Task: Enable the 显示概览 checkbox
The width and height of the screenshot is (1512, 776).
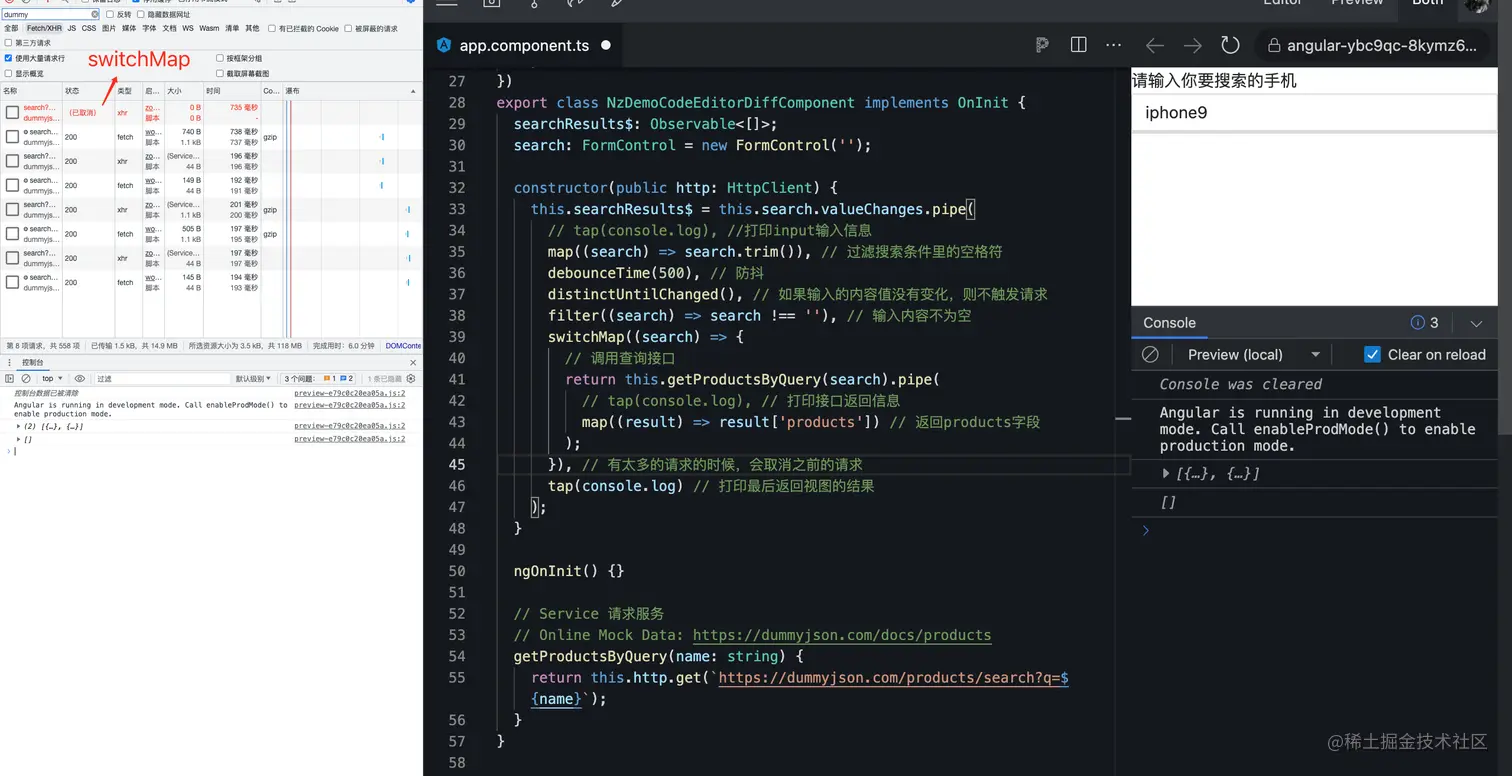Action: click(9, 73)
